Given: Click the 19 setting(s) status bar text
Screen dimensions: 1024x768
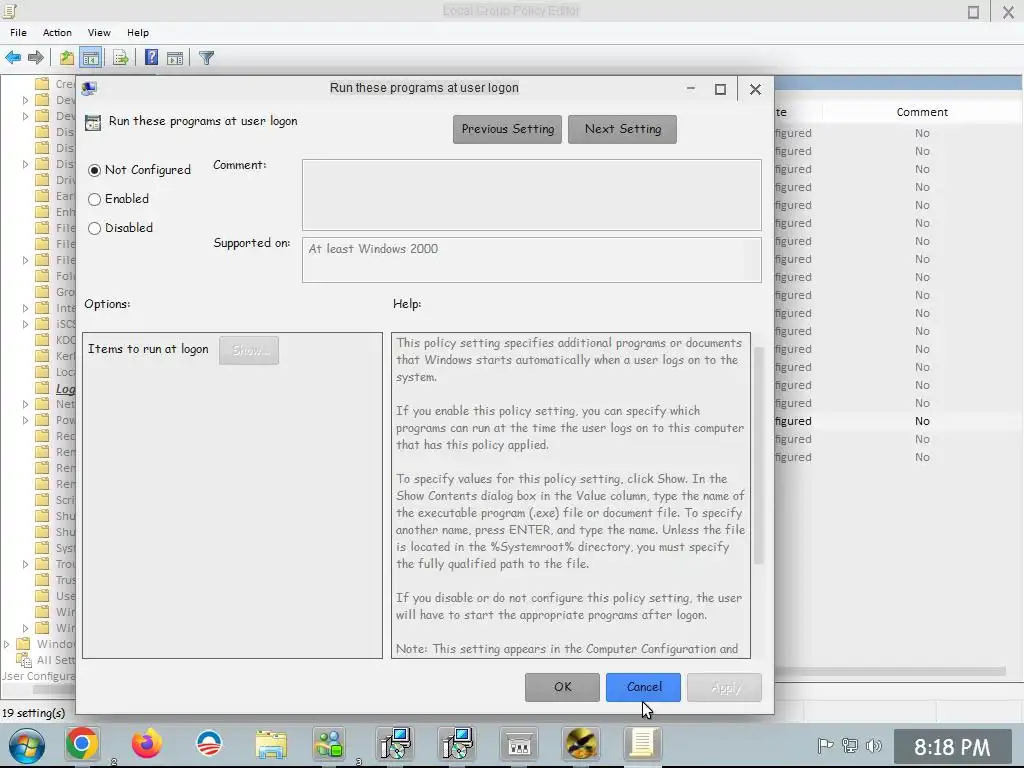Looking at the screenshot, I should coord(33,713).
